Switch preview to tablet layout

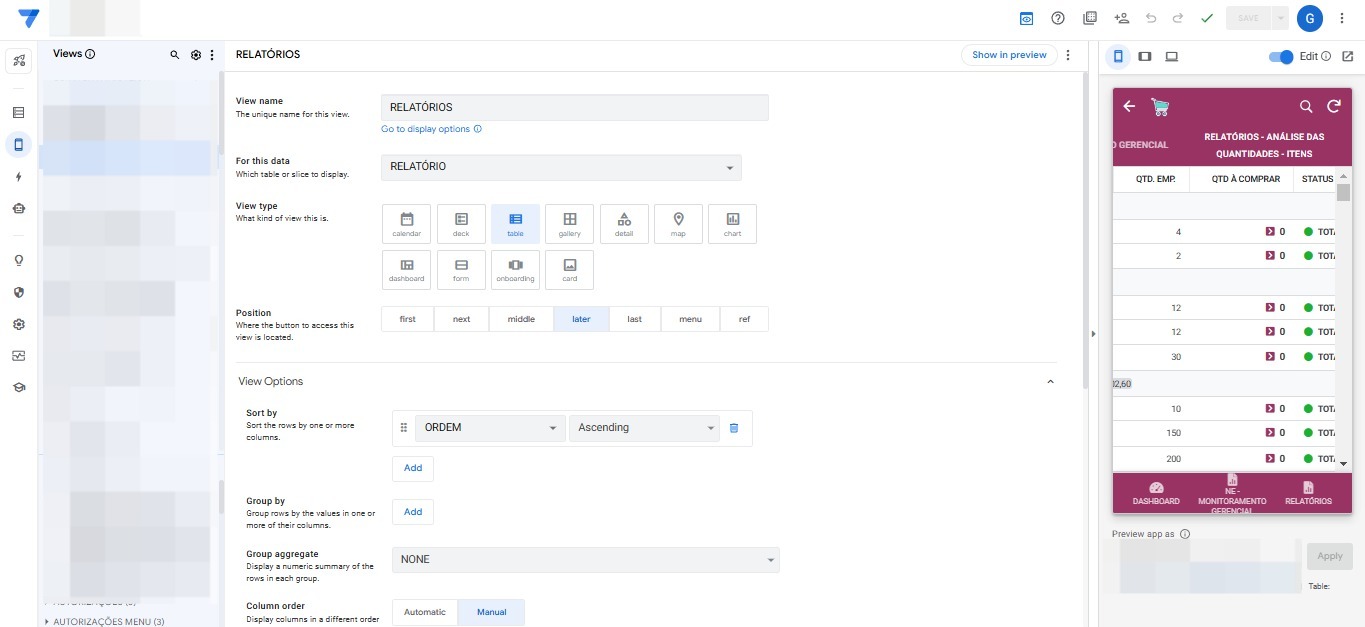pyautogui.click(x=1145, y=57)
